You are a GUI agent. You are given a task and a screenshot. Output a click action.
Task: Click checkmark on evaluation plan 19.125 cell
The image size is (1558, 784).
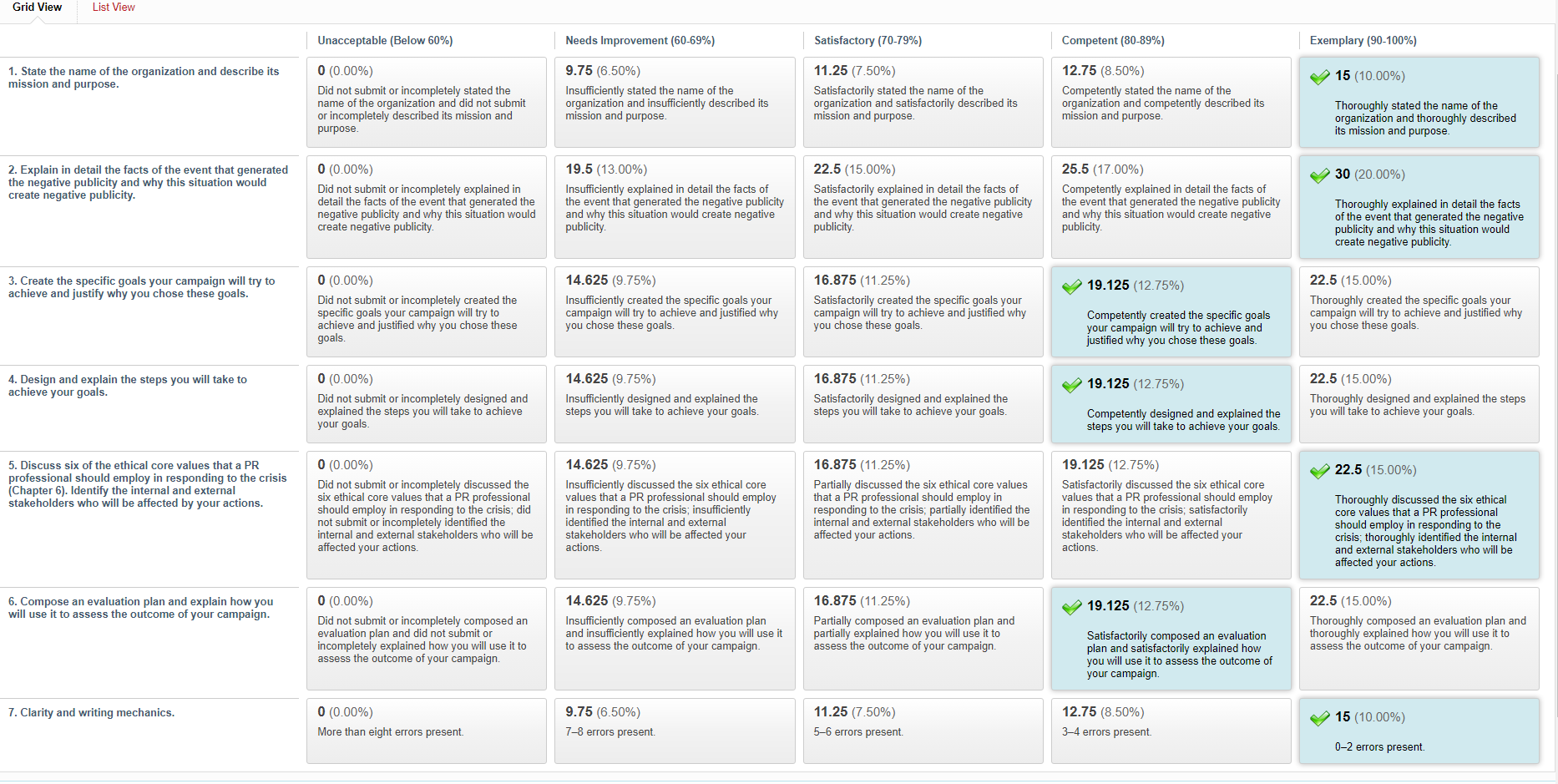[1071, 607]
